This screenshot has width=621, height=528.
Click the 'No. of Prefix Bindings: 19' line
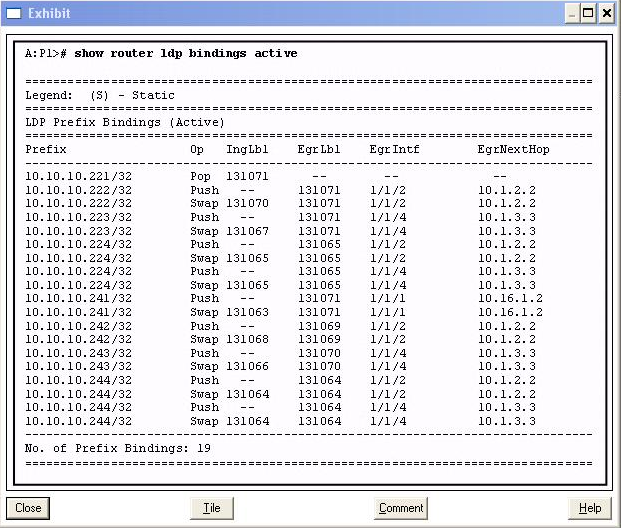point(118,448)
